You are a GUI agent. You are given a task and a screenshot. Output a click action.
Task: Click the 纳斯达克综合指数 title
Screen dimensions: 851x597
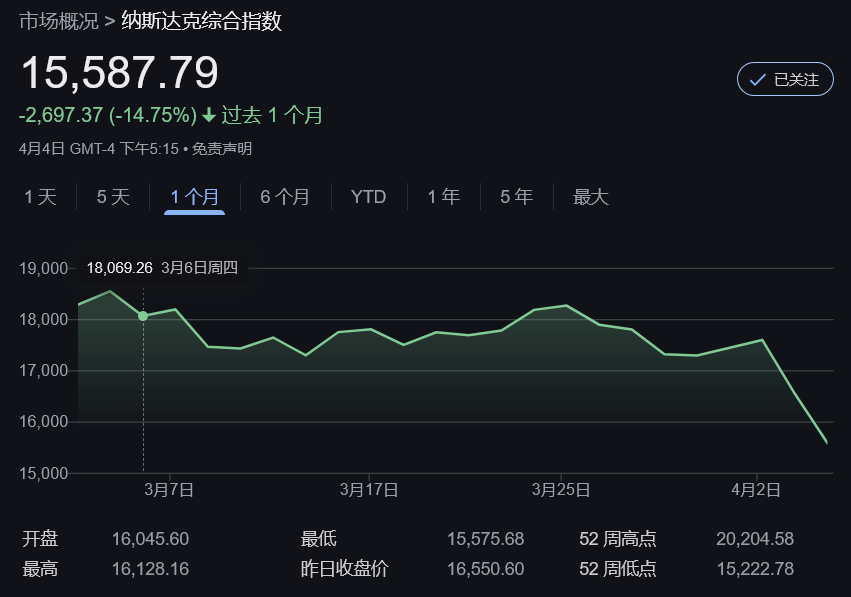pos(201,21)
